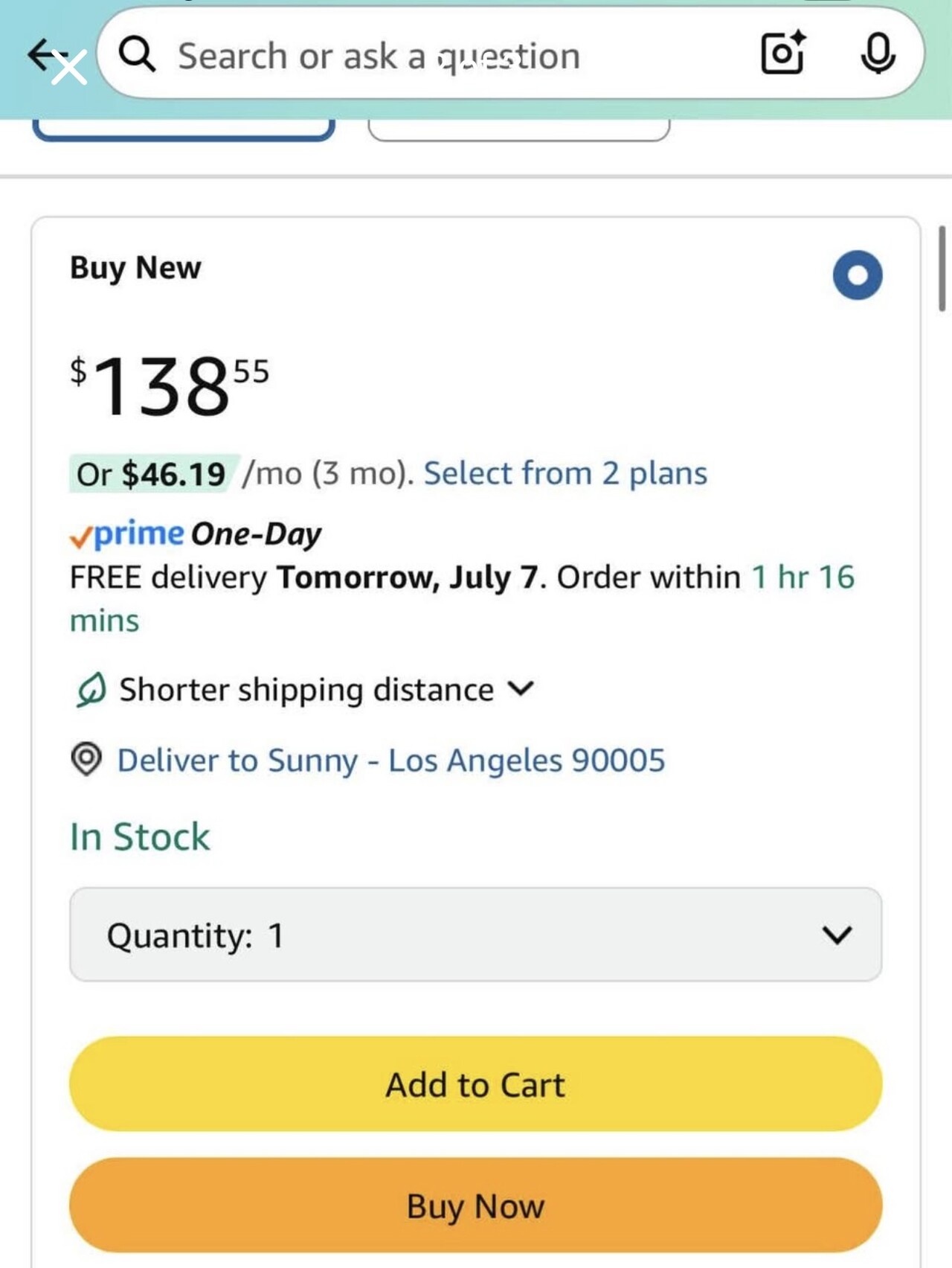952x1268 pixels.
Task: Tap the white X close icon
Action: point(69,68)
